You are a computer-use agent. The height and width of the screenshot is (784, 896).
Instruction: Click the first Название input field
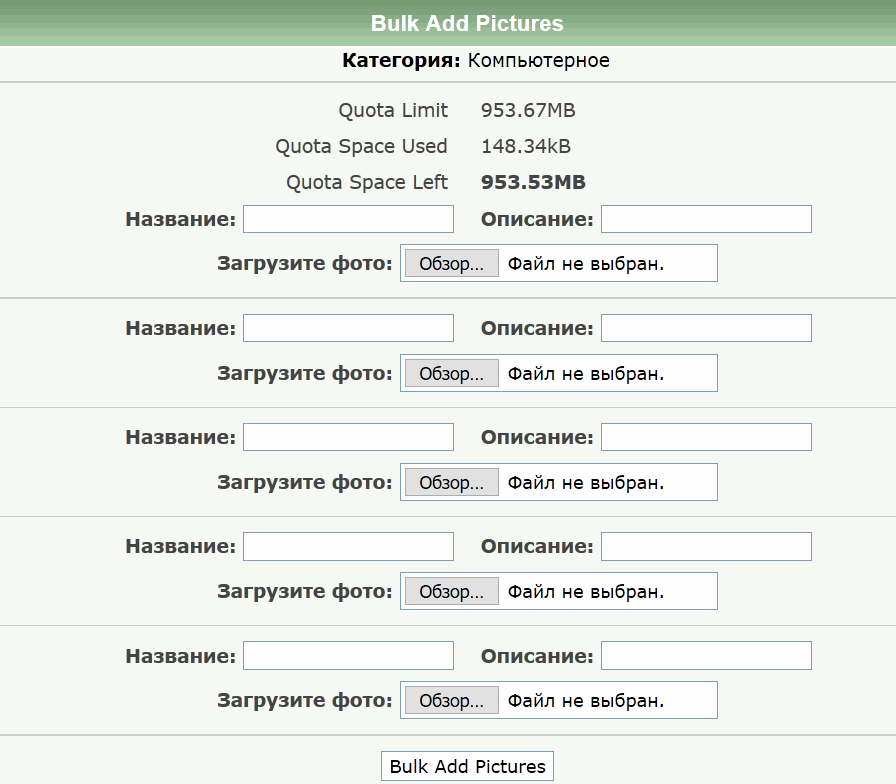348,219
